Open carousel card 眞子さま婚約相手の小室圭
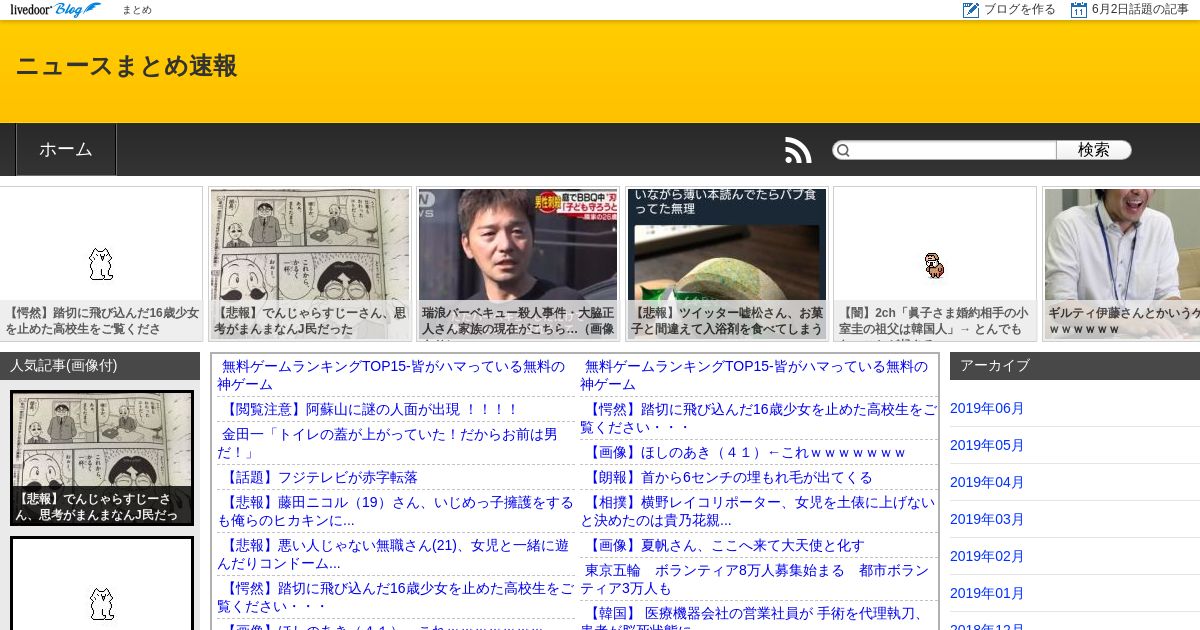The width and height of the screenshot is (1200, 630). click(935, 264)
